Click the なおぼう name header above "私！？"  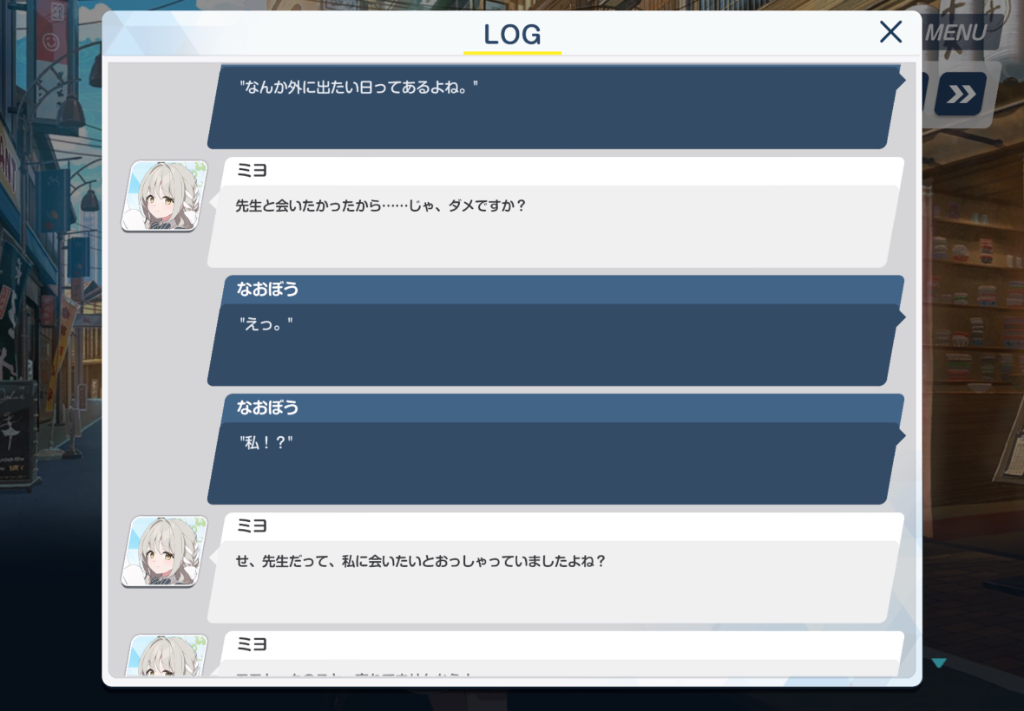[x=267, y=408]
